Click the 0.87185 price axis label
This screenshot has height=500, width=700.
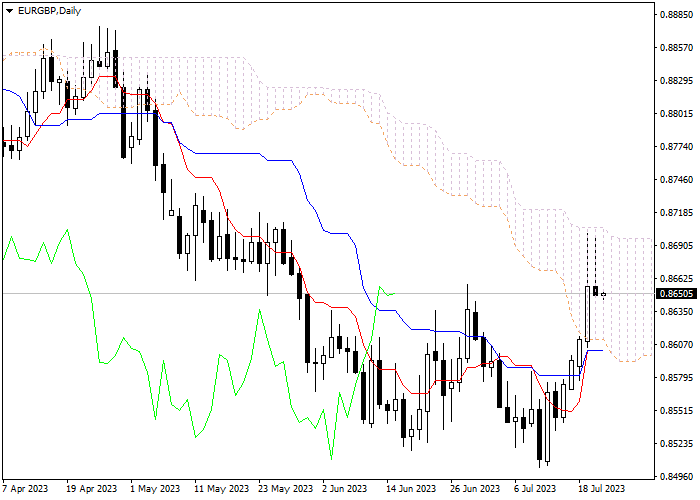[676, 213]
